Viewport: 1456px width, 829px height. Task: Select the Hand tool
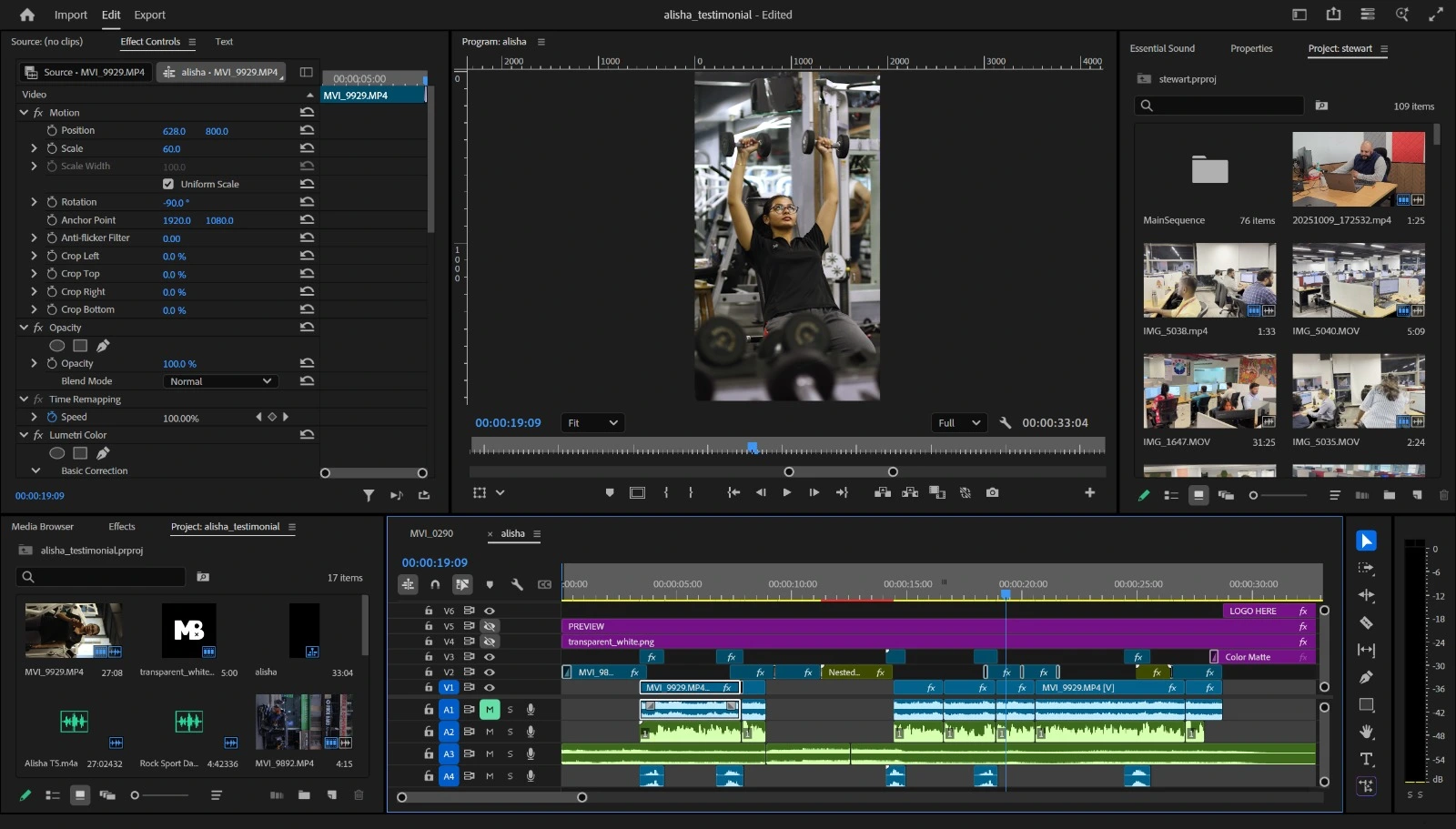point(1366,732)
